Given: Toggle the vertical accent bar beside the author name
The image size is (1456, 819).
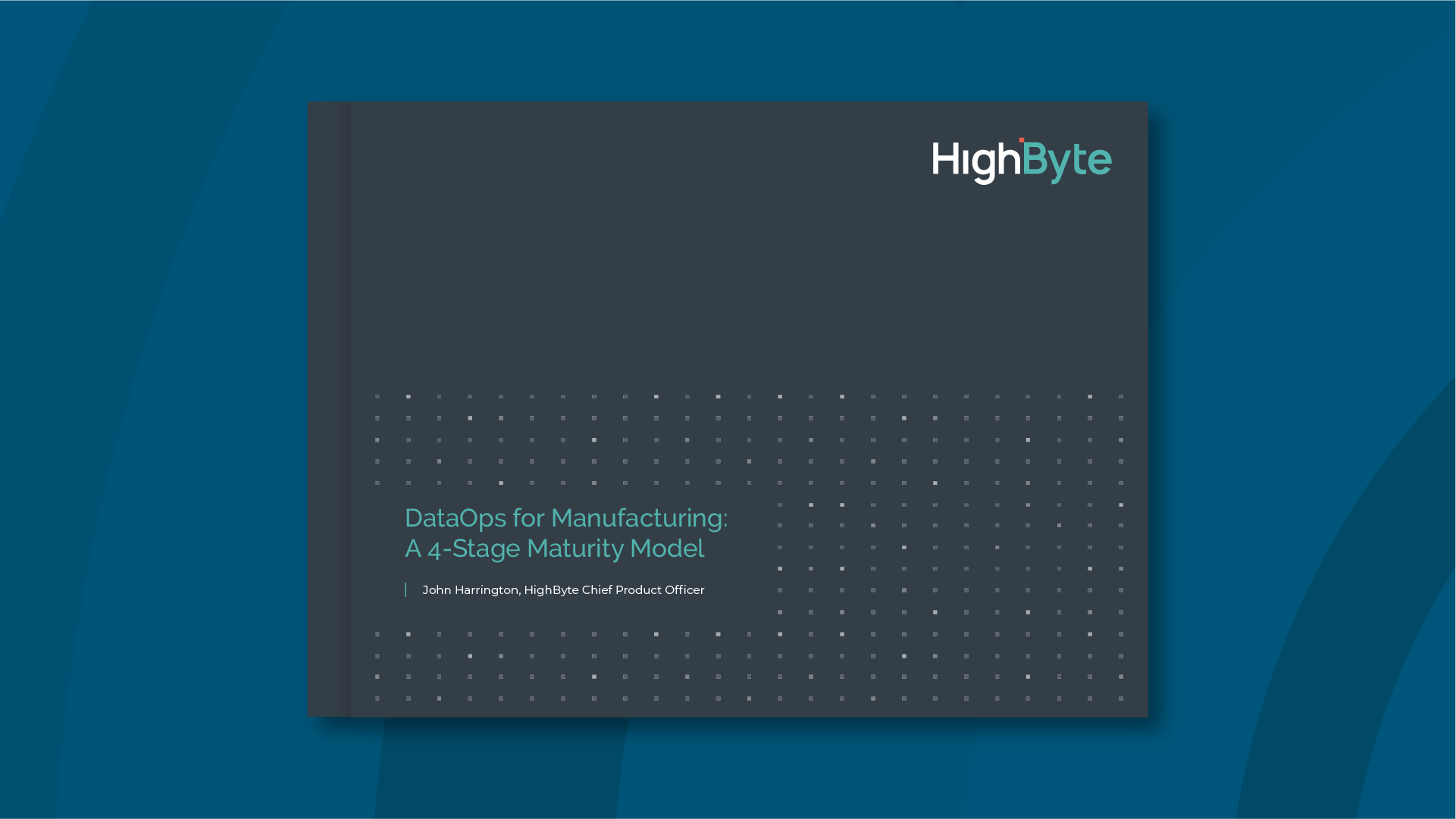Looking at the screenshot, I should click(407, 589).
